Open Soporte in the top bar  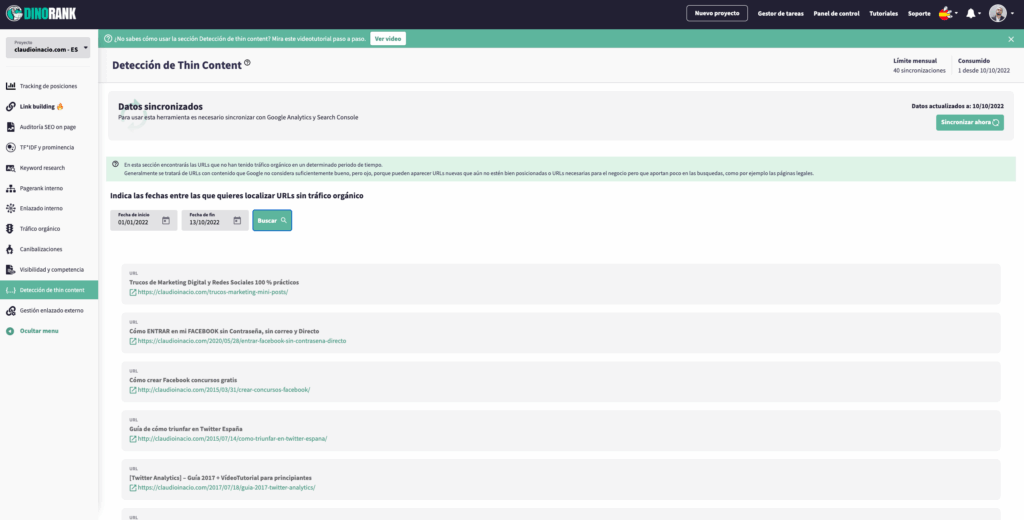coord(919,13)
